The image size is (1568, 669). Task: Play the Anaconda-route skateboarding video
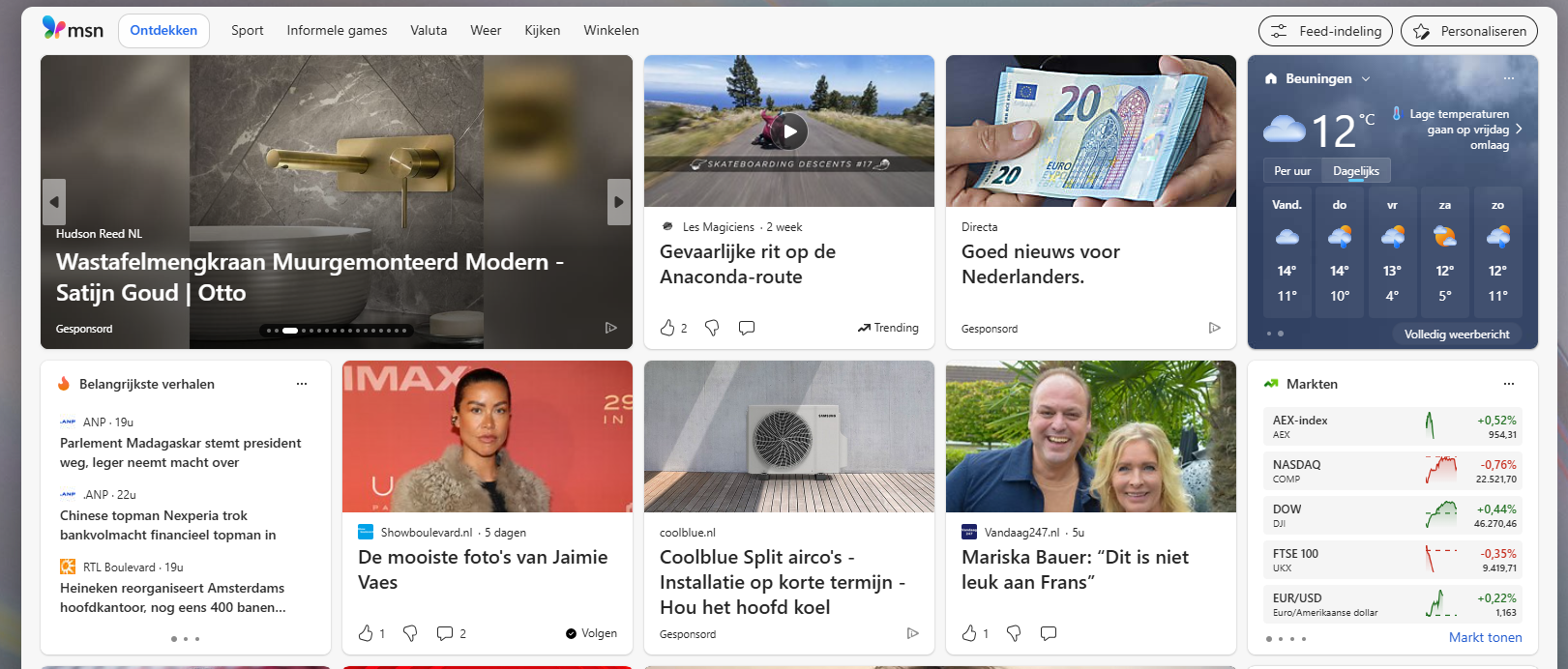click(789, 131)
